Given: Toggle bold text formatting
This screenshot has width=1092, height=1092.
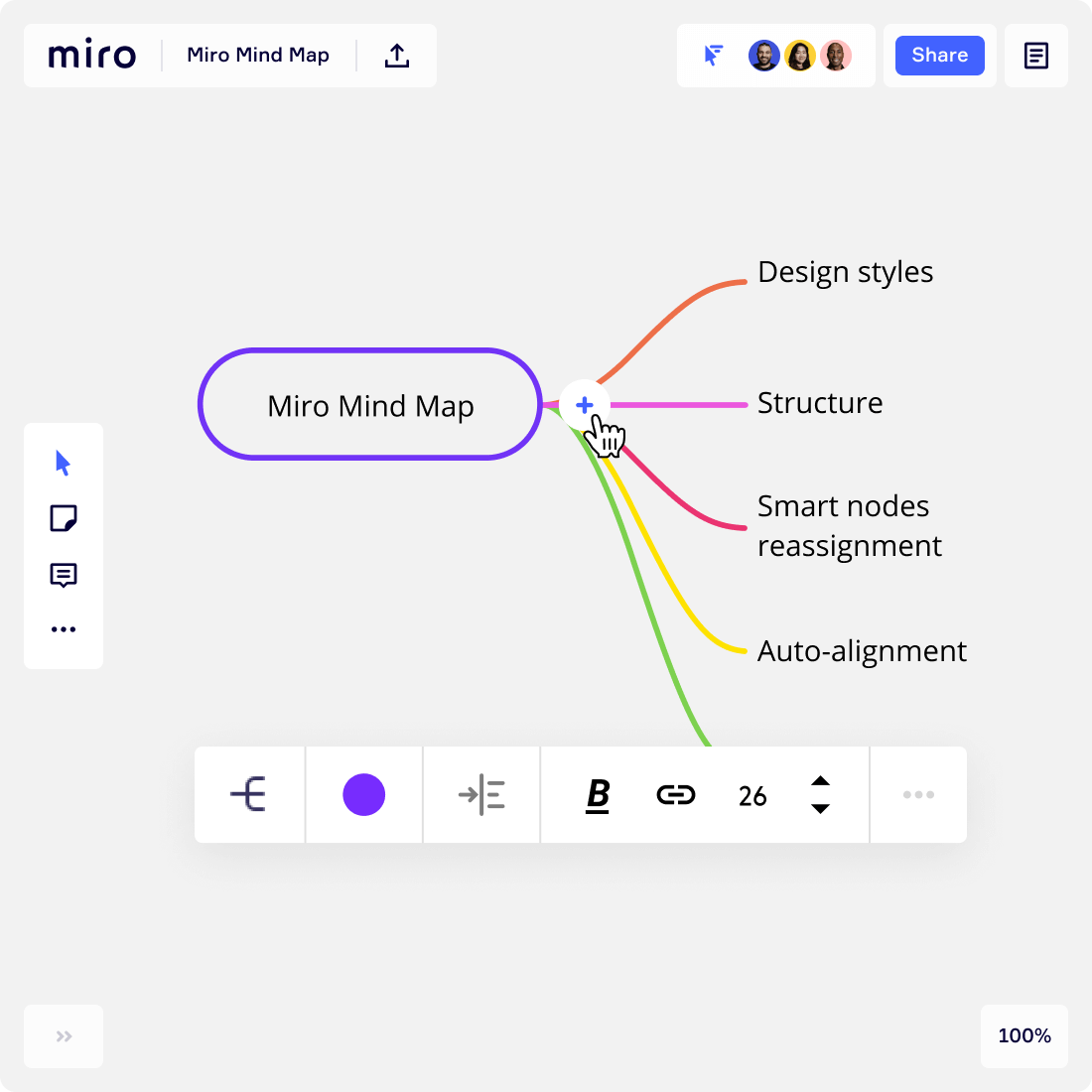Looking at the screenshot, I should (x=598, y=795).
